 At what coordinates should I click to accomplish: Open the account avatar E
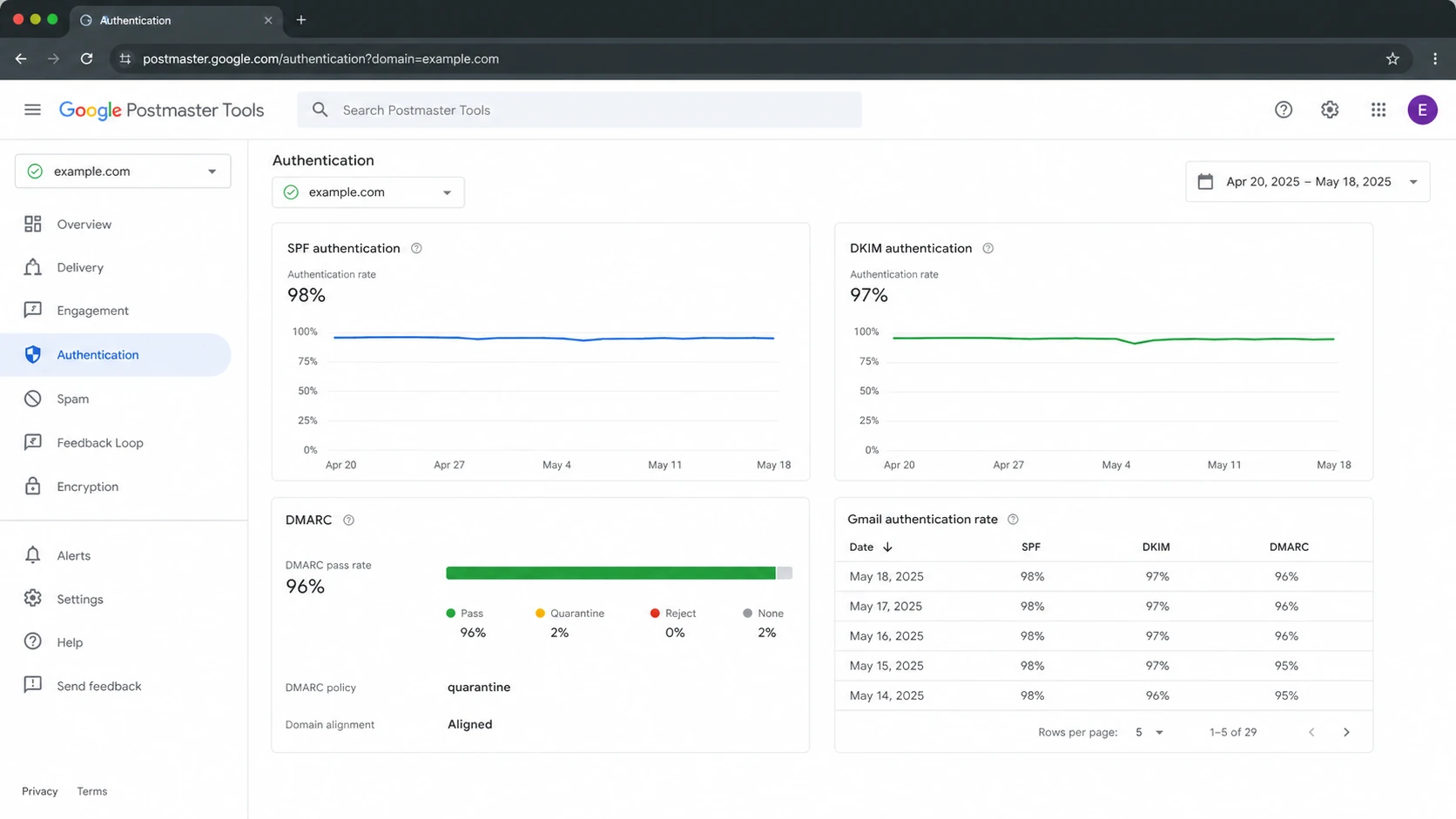pyautogui.click(x=1422, y=110)
